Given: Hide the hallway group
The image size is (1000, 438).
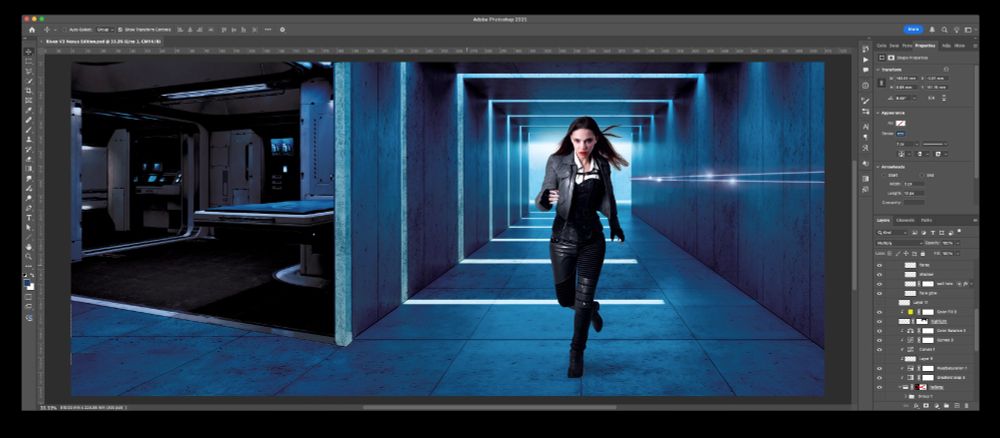Looking at the screenshot, I should click(x=879, y=387).
